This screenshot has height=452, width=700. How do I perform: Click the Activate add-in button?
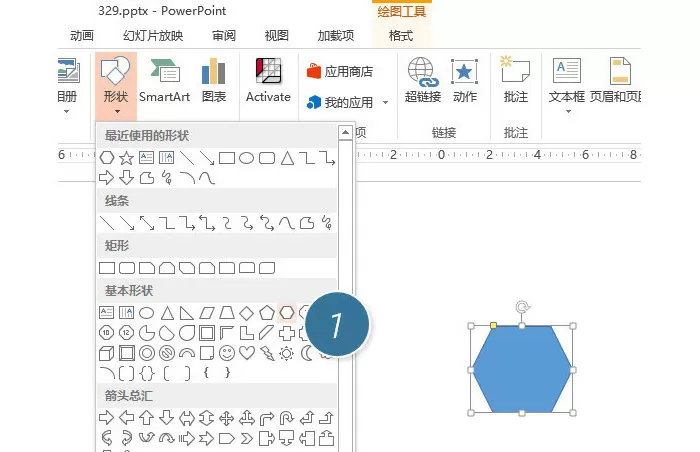click(268, 80)
